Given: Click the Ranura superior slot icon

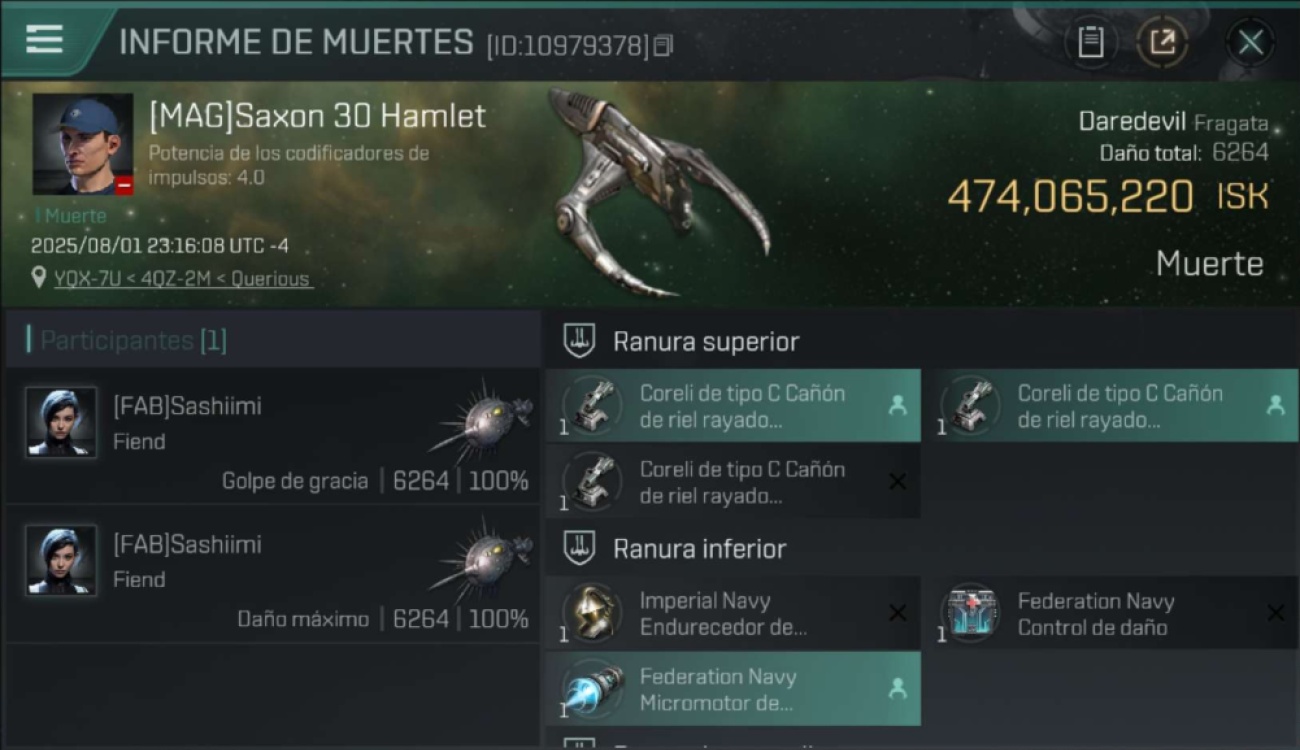Looking at the screenshot, I should click(579, 341).
